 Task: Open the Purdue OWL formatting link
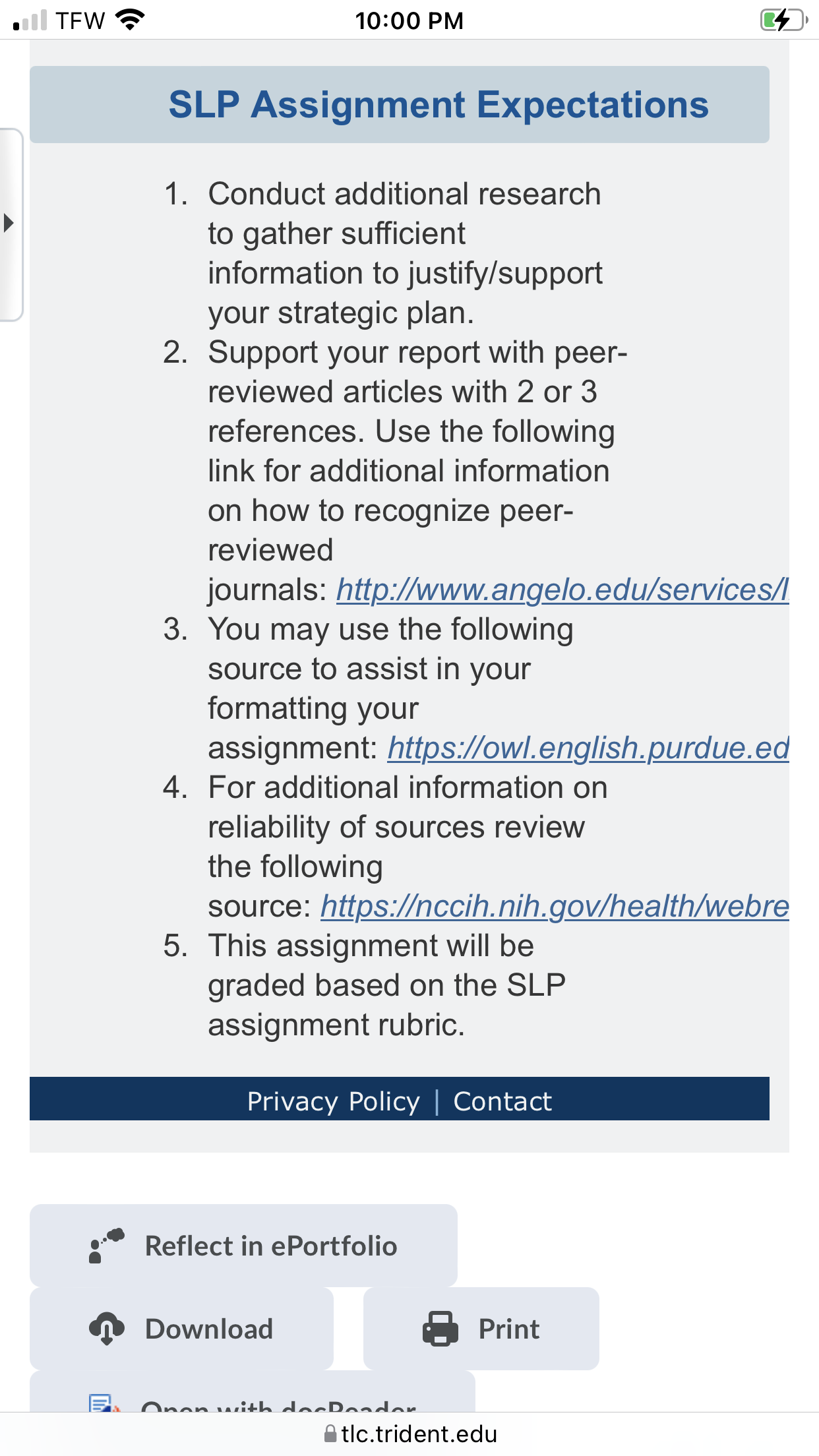(588, 748)
